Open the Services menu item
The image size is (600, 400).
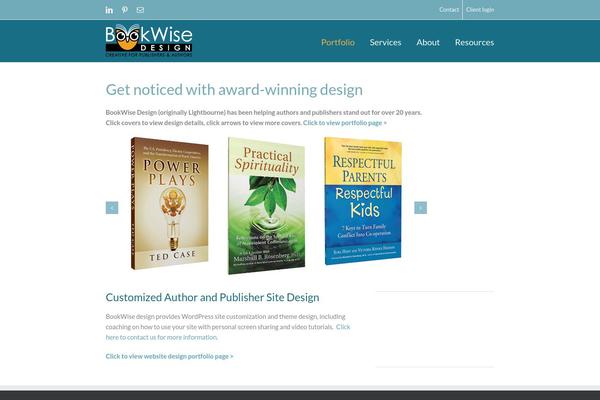pos(385,42)
